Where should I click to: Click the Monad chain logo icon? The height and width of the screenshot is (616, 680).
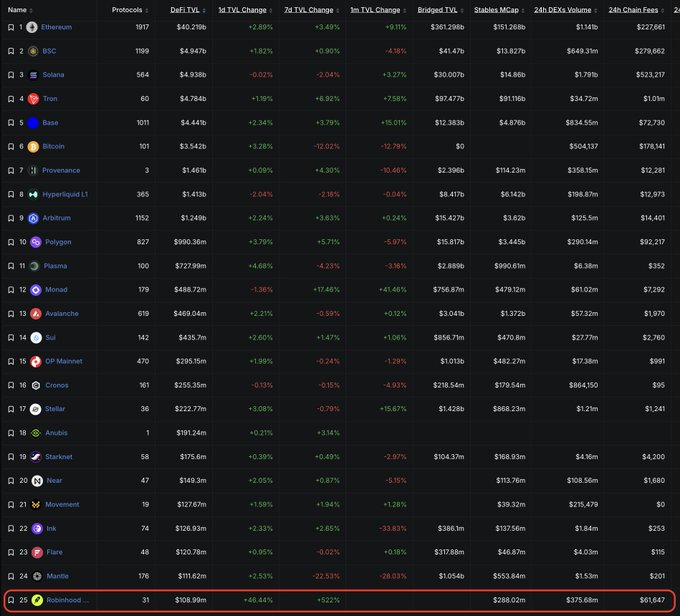pyautogui.click(x=36, y=290)
